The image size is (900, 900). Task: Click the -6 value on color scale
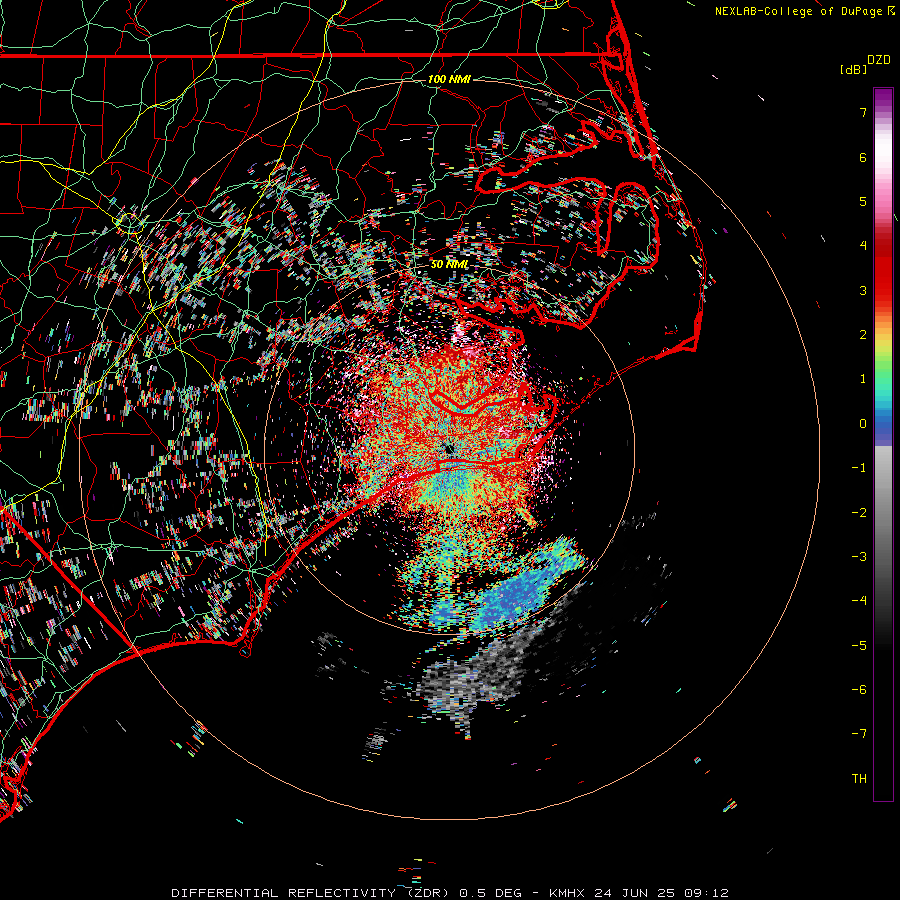[x=859, y=689]
